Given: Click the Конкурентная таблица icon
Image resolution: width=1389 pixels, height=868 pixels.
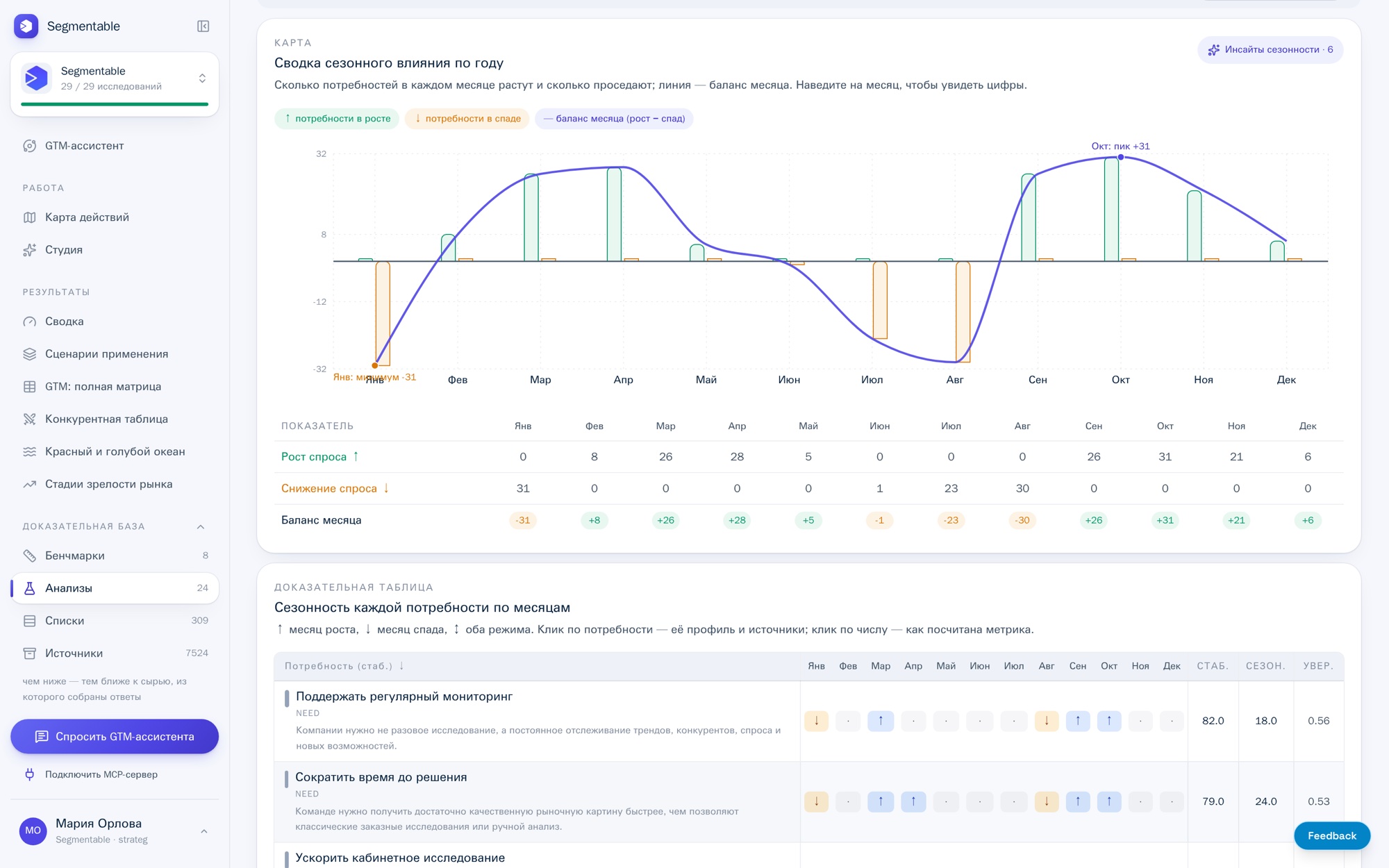Looking at the screenshot, I should [x=29, y=419].
